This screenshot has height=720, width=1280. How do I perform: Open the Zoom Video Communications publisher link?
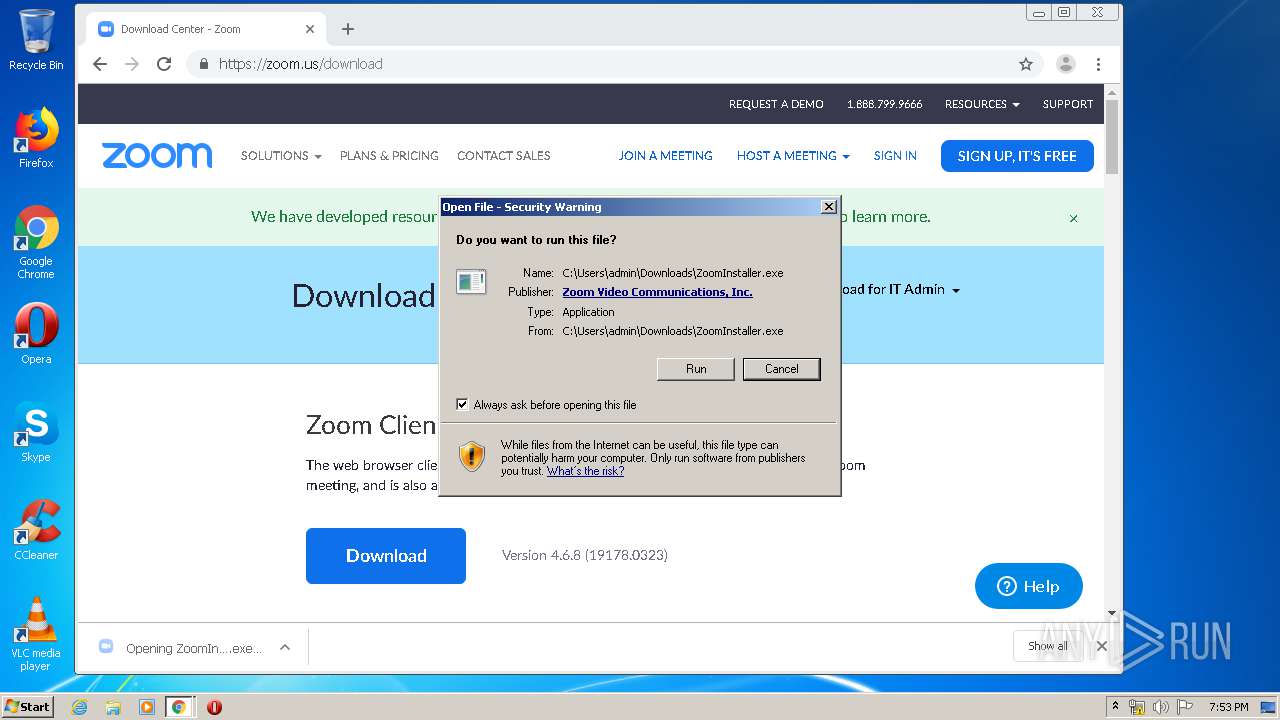[x=657, y=292]
